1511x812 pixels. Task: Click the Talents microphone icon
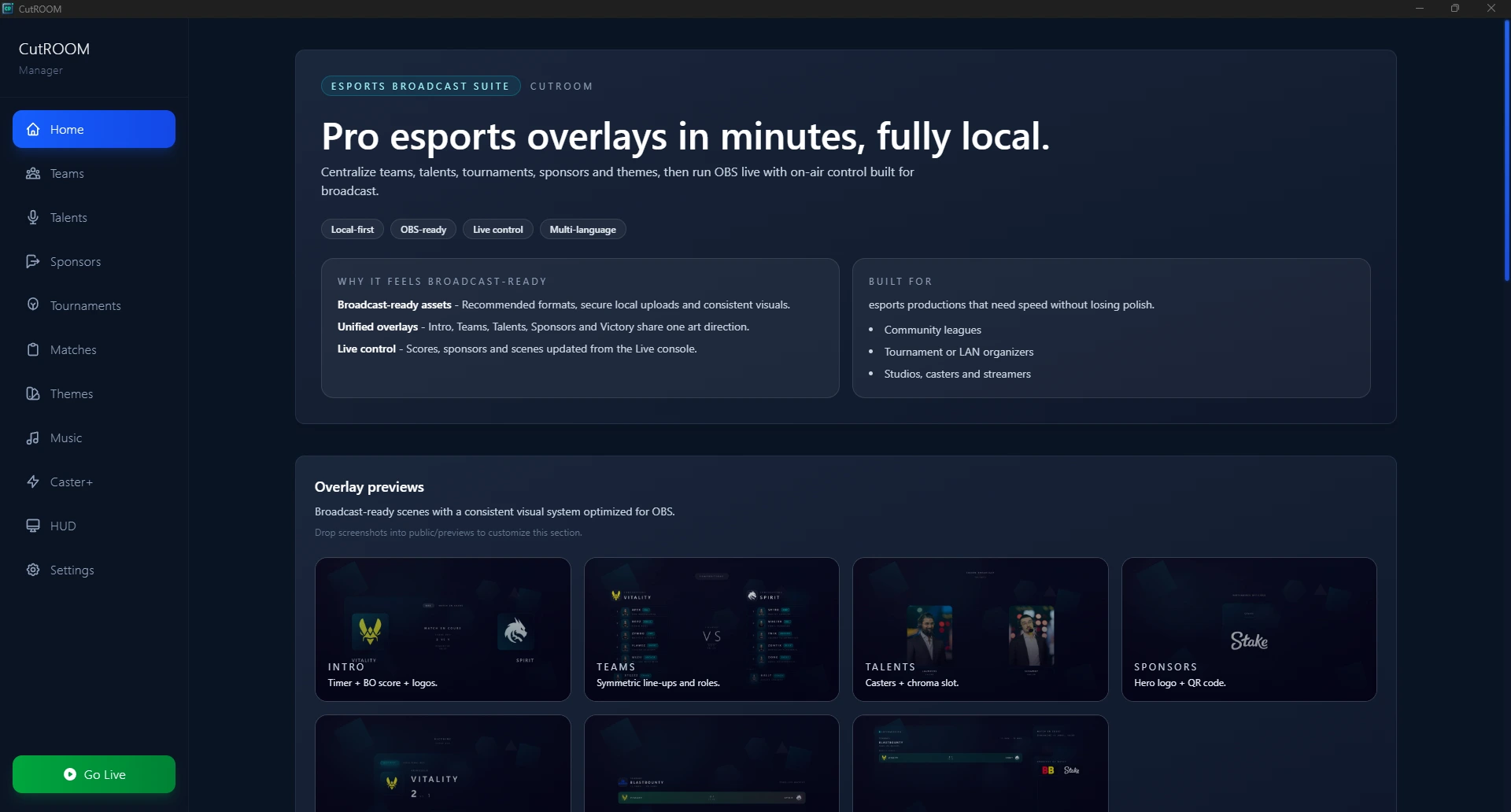pos(33,217)
